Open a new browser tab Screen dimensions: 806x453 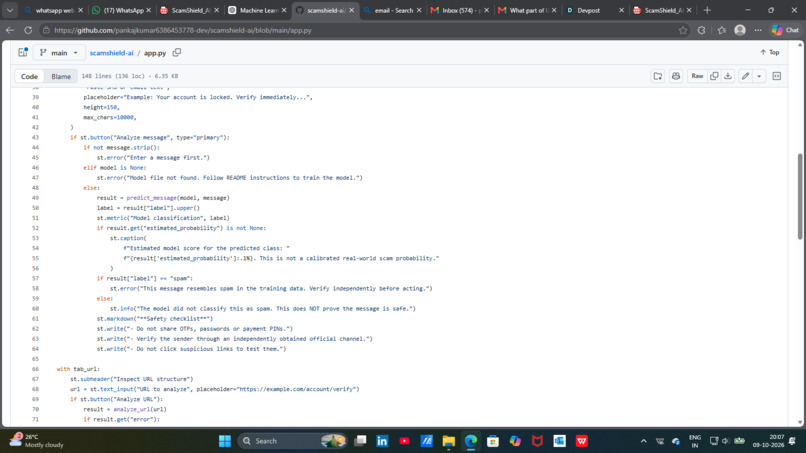(x=707, y=10)
